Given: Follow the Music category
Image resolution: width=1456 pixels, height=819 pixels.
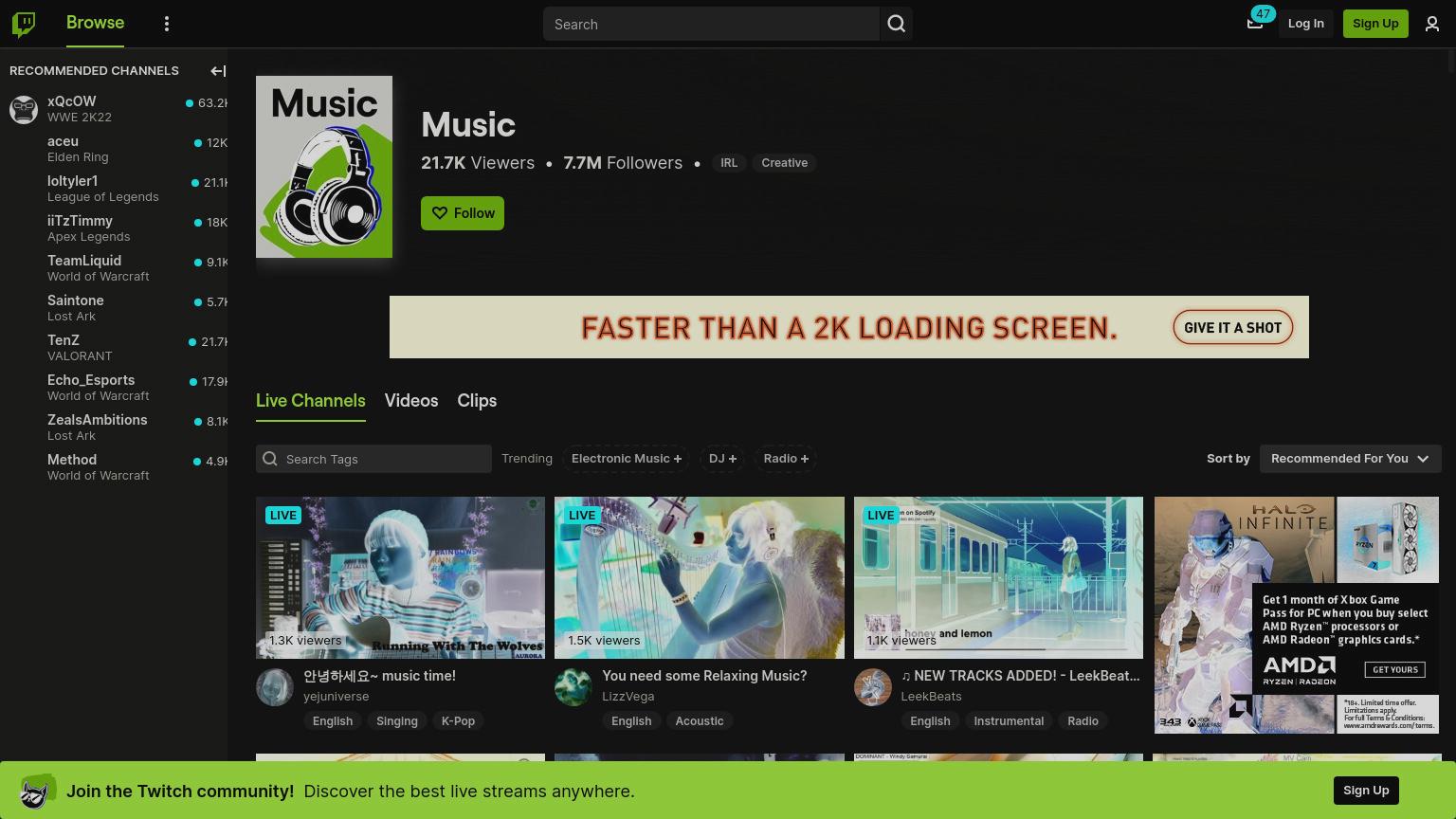Looking at the screenshot, I should tap(463, 213).
